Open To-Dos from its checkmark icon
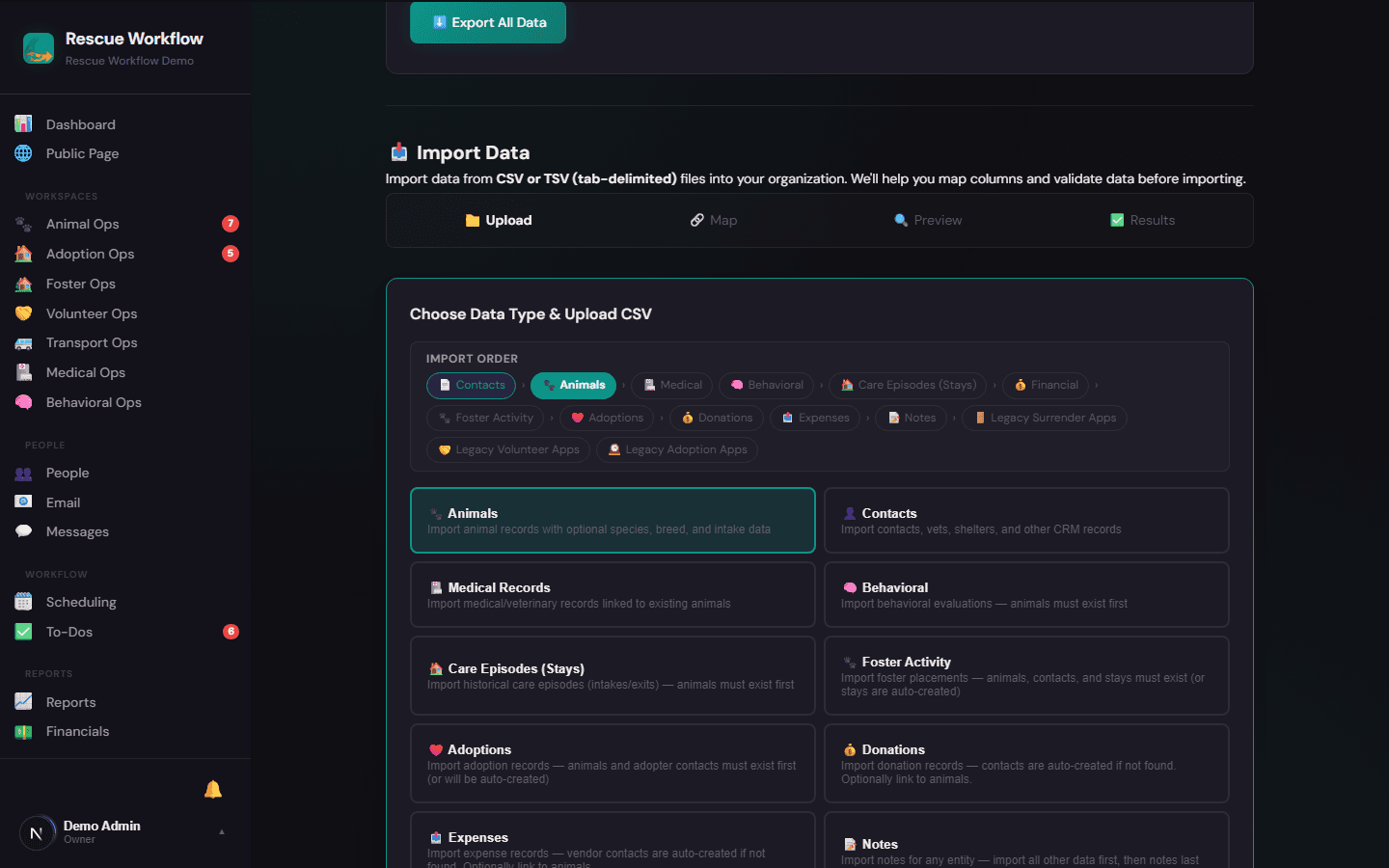1389x868 pixels. click(24, 632)
